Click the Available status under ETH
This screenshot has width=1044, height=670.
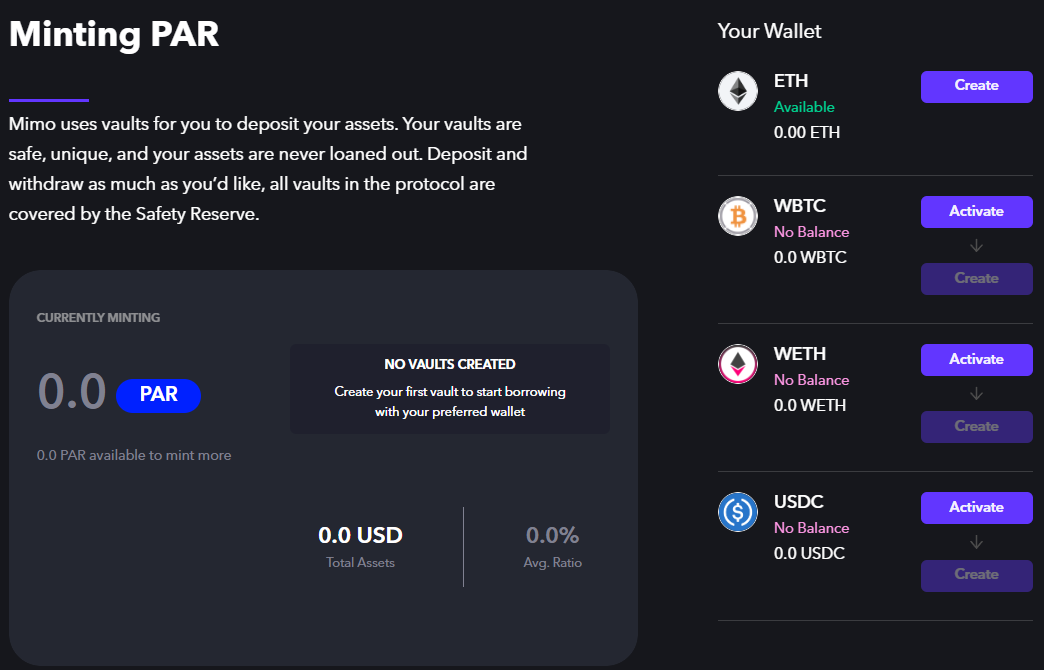(804, 107)
